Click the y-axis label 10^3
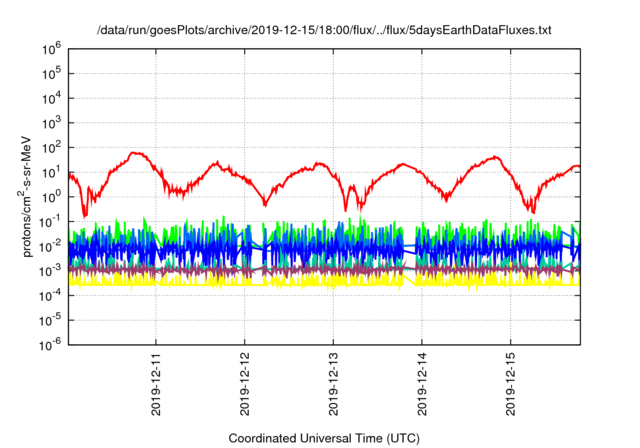The width and height of the screenshot is (640, 448). click(x=51, y=123)
